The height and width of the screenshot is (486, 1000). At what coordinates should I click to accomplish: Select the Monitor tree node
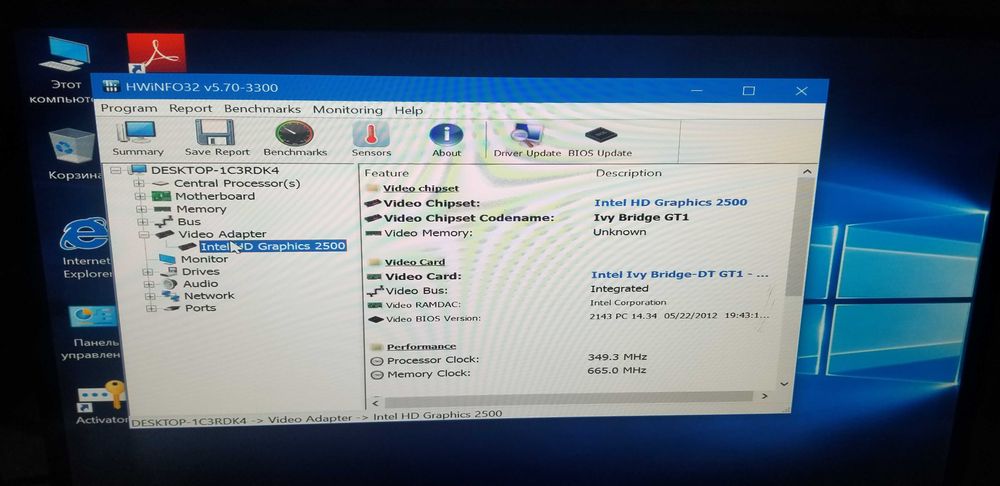pyautogui.click(x=204, y=259)
